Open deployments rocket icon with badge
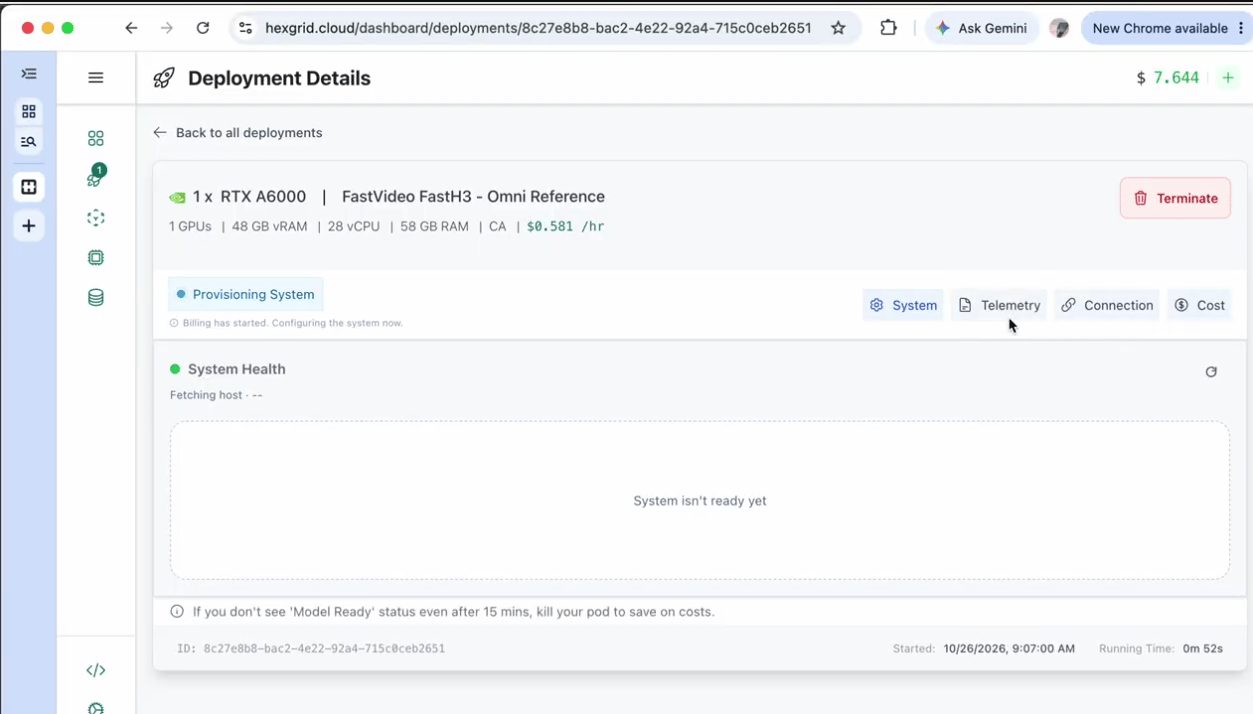Image resolution: width=1253 pixels, height=714 pixels. click(x=96, y=177)
